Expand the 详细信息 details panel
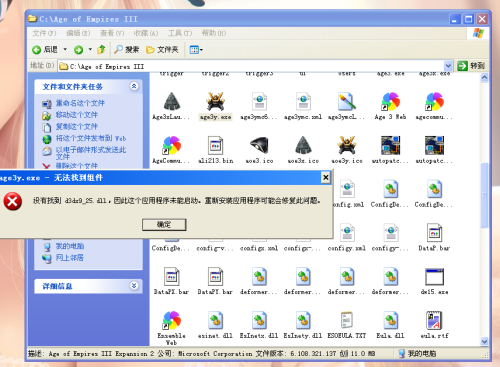Image resolution: width=500 pixels, height=367 pixels. click(x=134, y=286)
